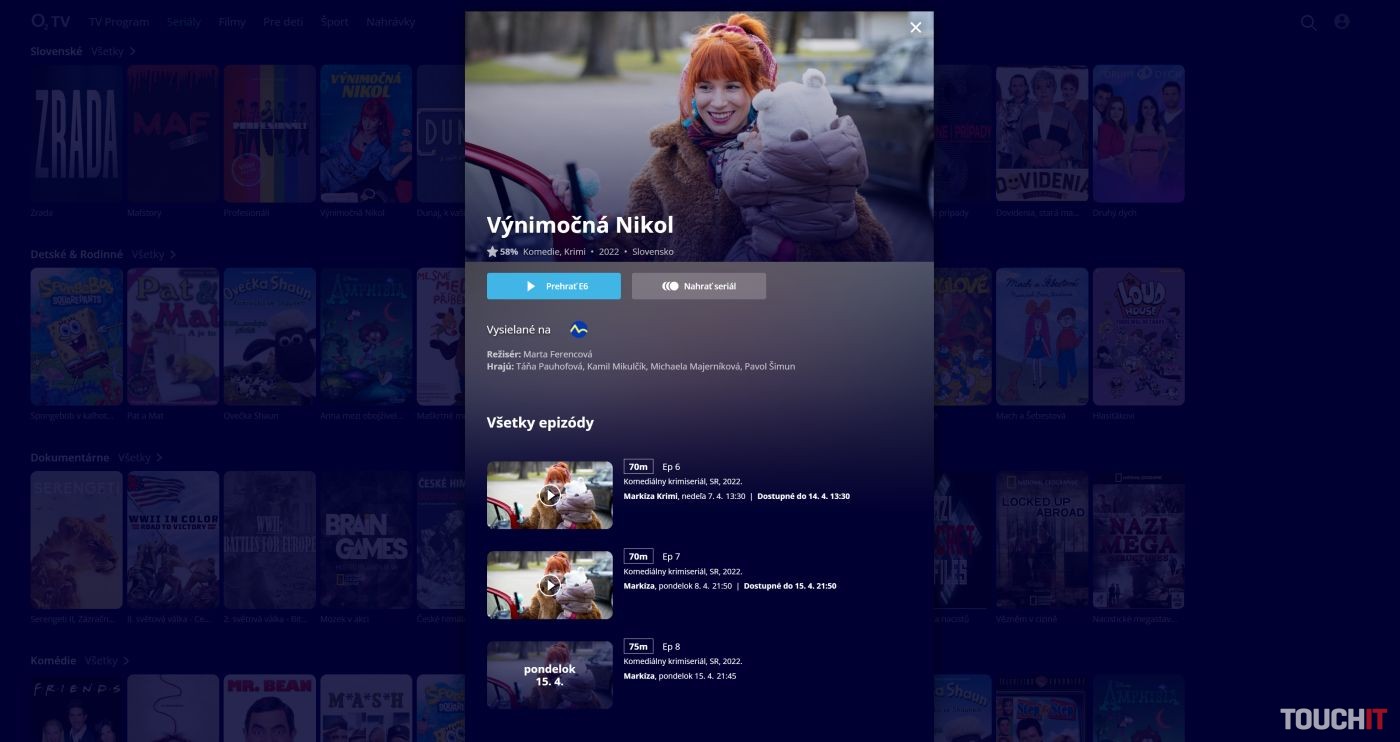Click the star rating icon
1400x742 pixels.
point(492,252)
